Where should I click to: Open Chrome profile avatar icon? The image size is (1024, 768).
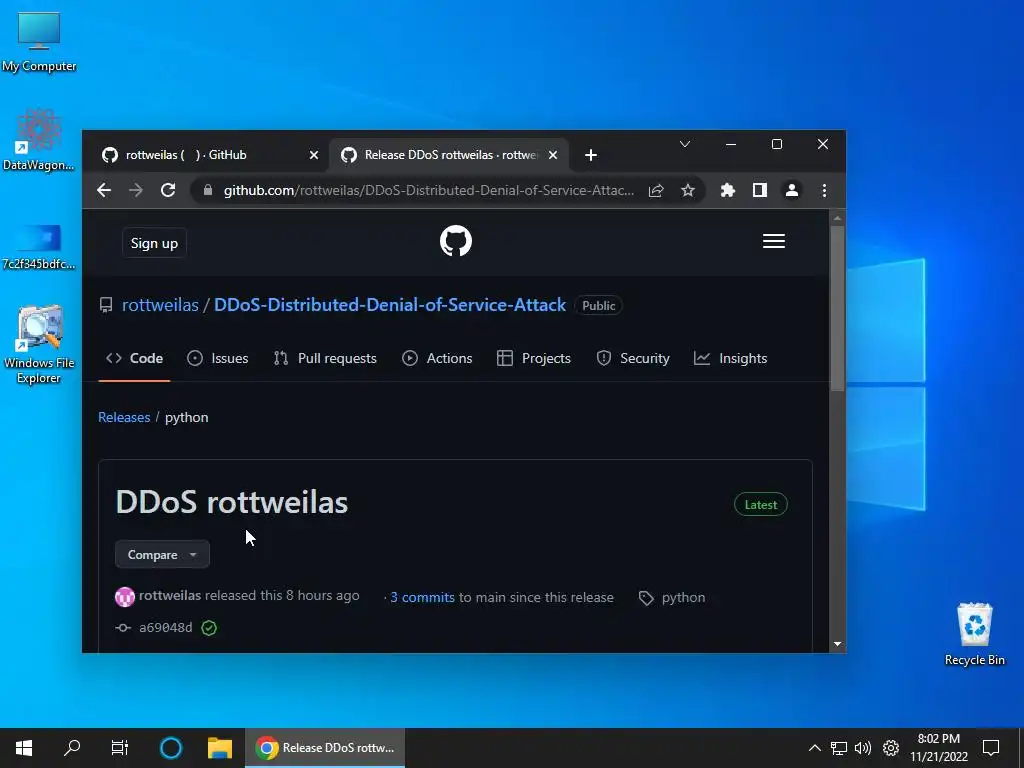pyautogui.click(x=792, y=190)
